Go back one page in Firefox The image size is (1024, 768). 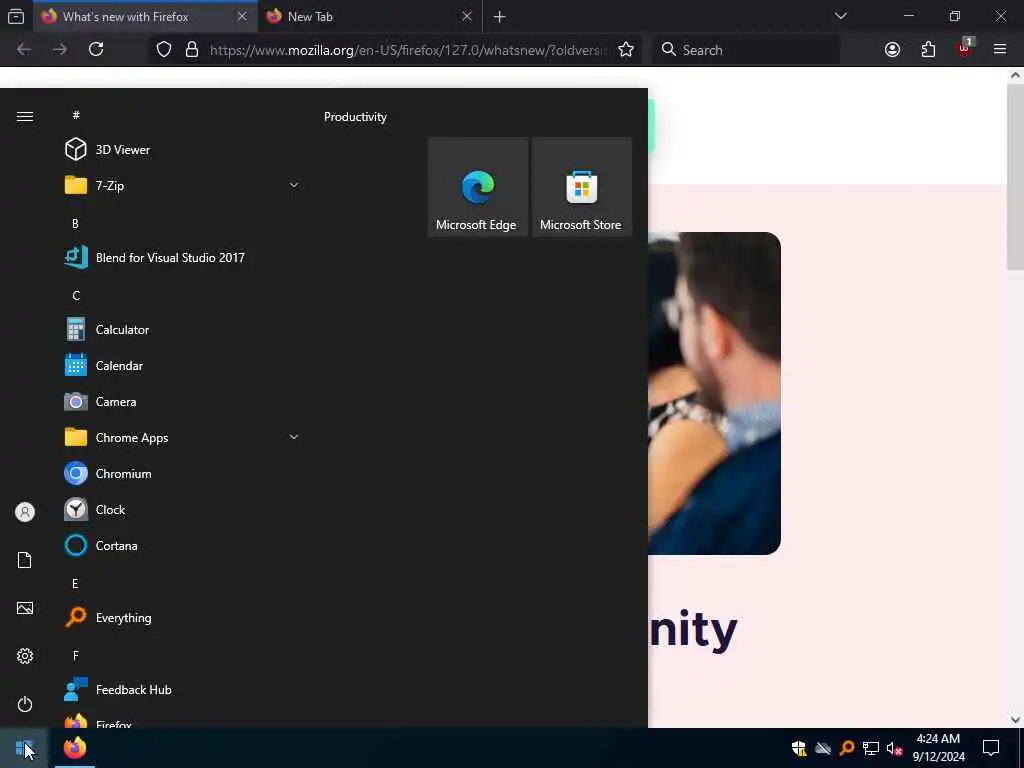click(24, 50)
